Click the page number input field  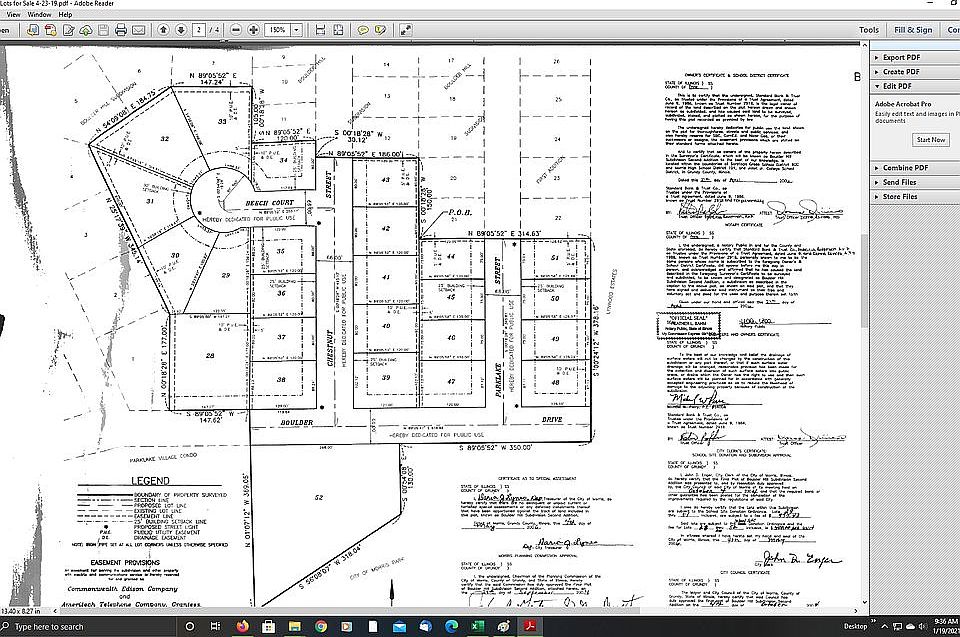[x=199, y=29]
